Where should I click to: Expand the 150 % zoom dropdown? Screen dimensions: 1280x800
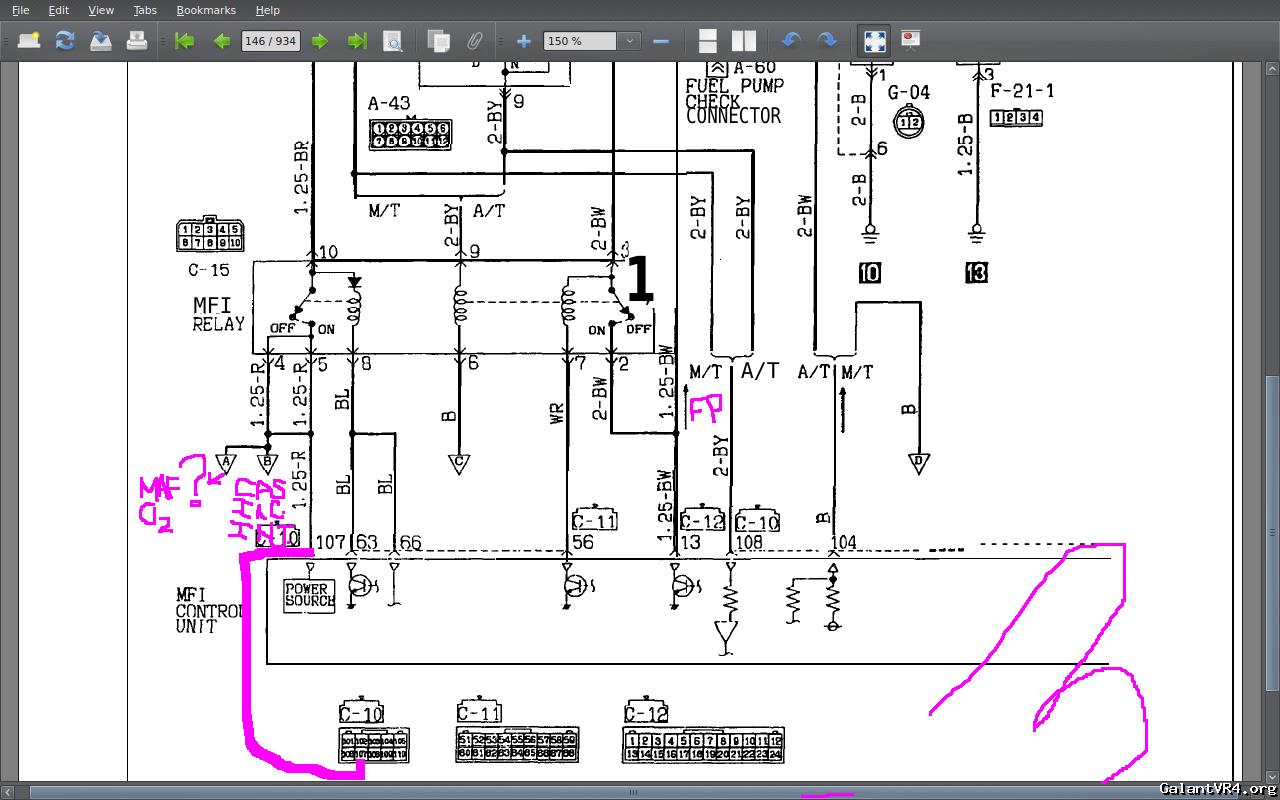[629, 41]
